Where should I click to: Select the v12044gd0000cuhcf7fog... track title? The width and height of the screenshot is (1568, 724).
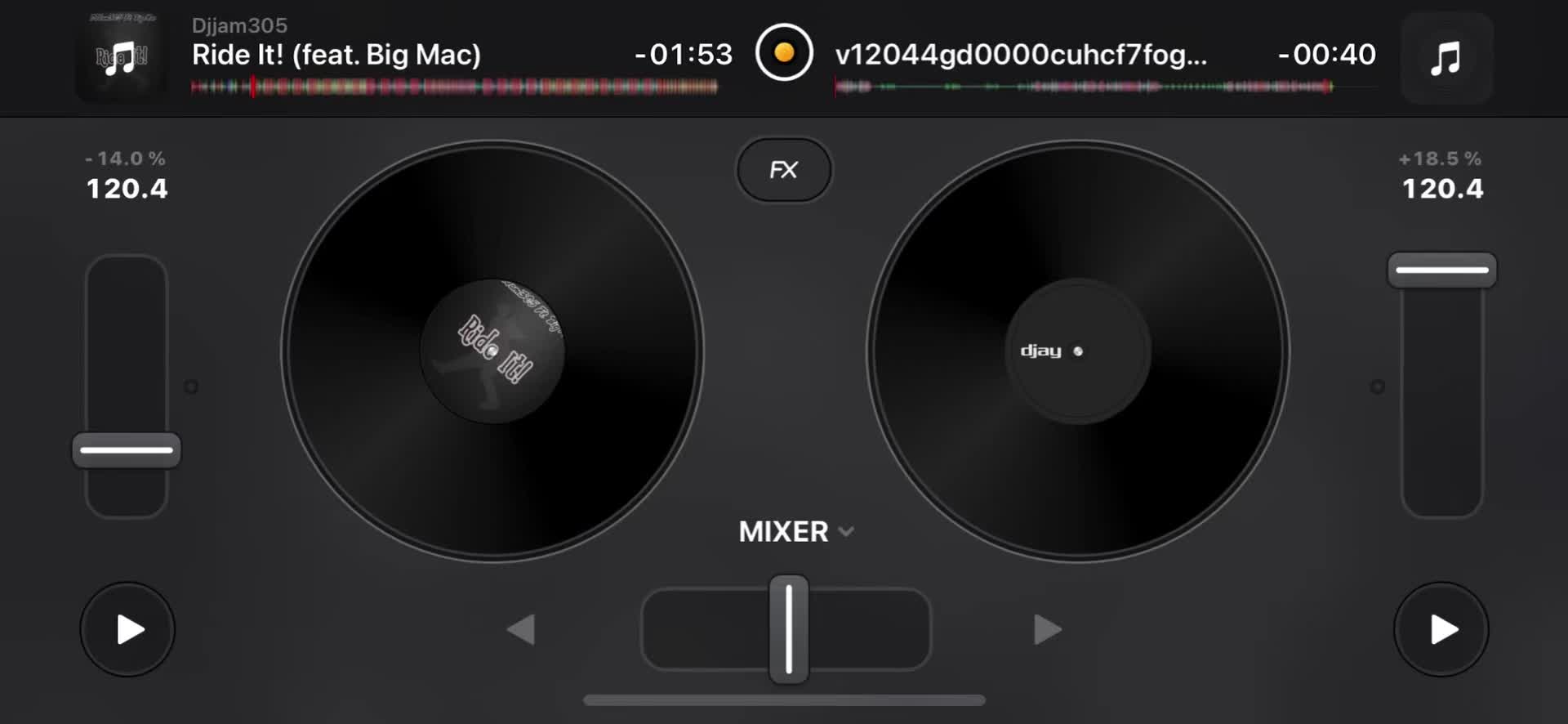(1021, 55)
